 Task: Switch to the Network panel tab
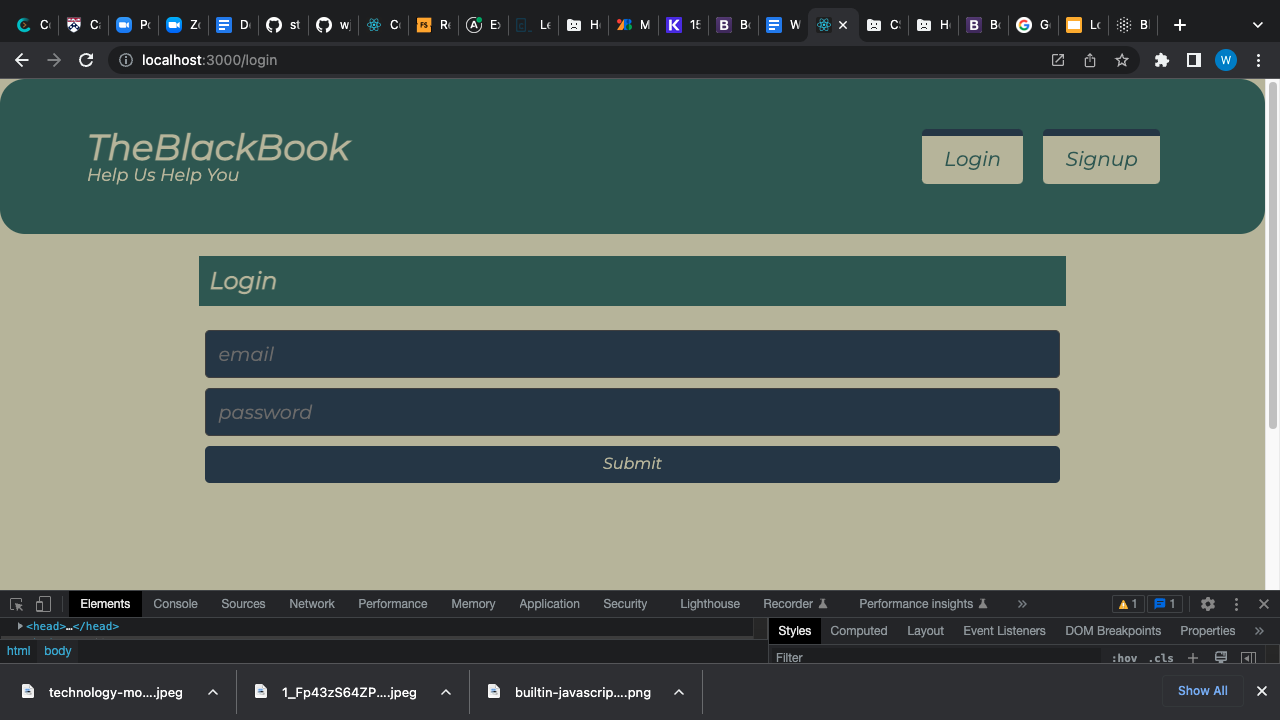312,604
